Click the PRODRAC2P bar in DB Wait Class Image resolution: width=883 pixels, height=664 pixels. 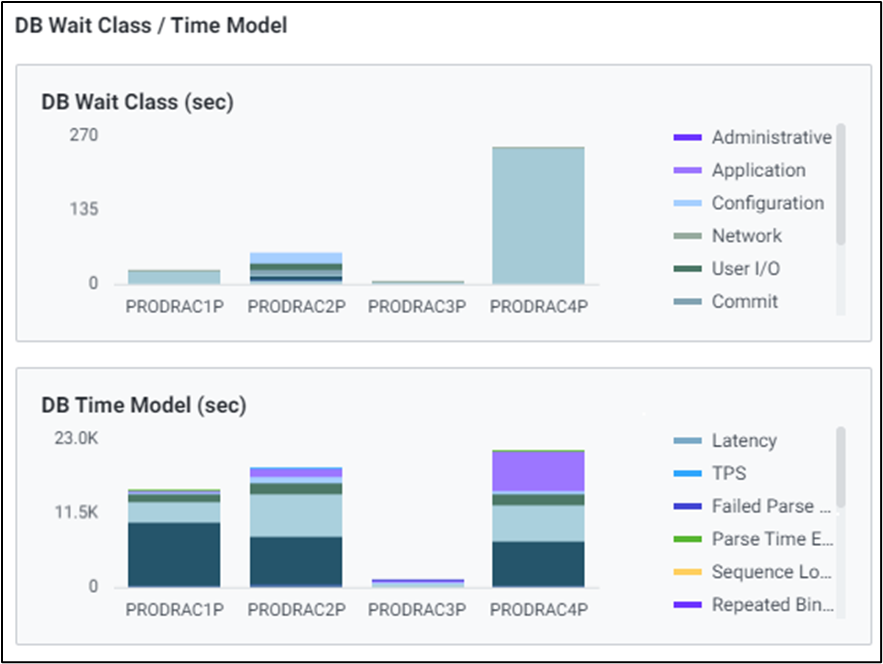[x=295, y=270]
